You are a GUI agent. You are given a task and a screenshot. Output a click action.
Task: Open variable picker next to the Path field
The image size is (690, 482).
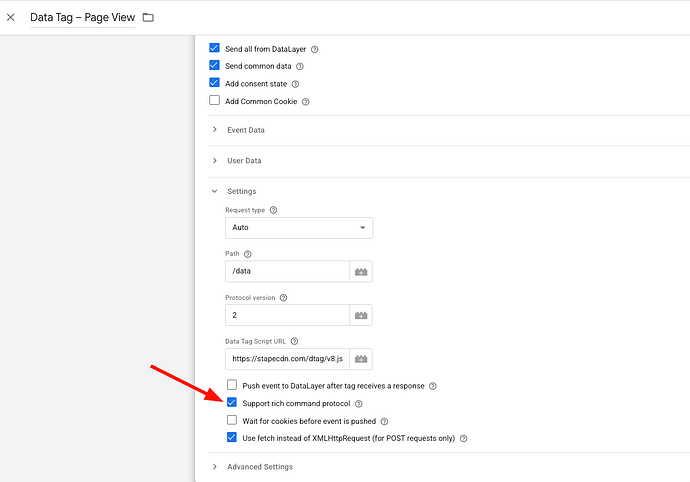(x=361, y=271)
